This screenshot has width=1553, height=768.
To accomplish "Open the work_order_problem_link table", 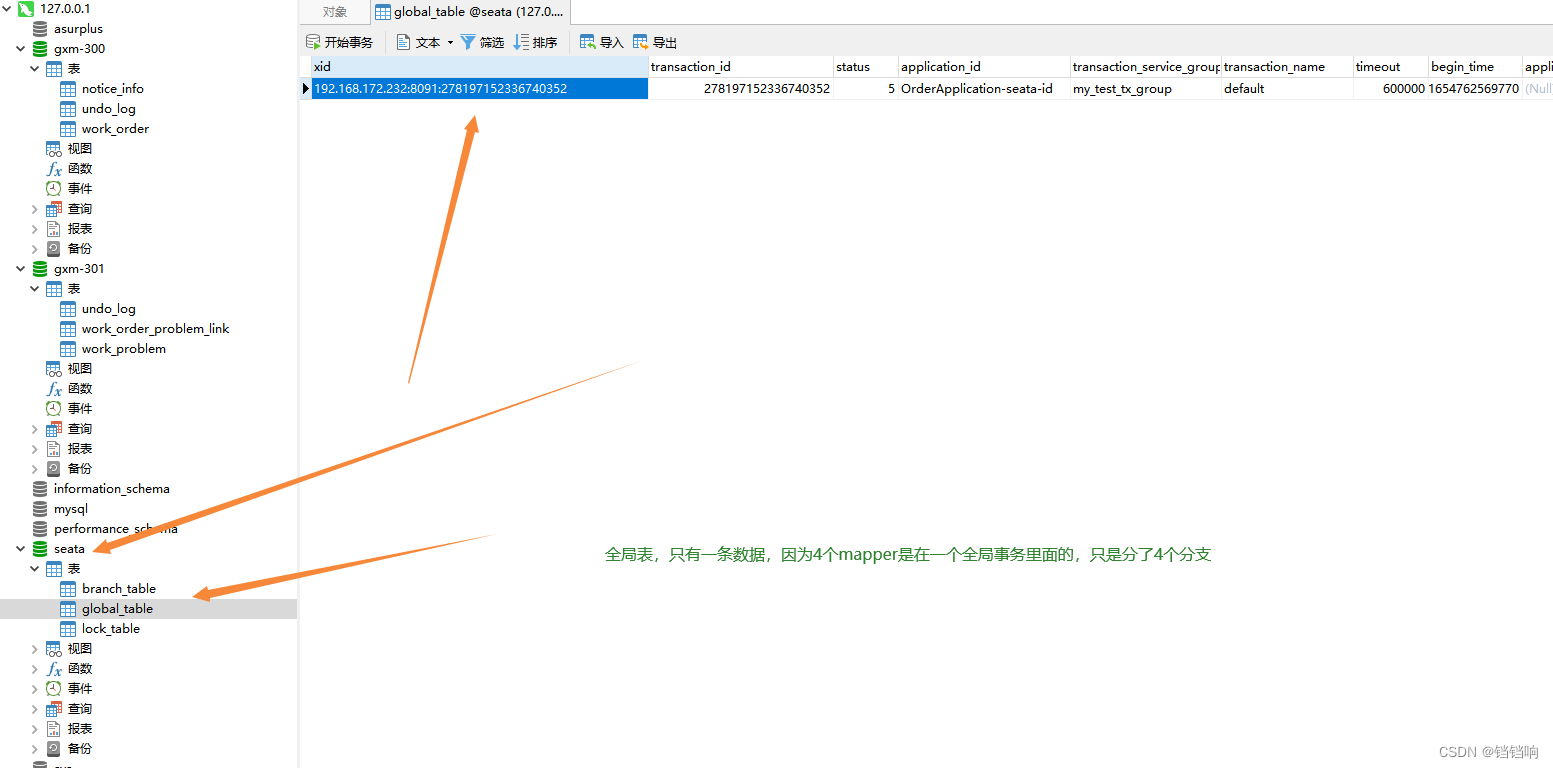I will pos(155,328).
